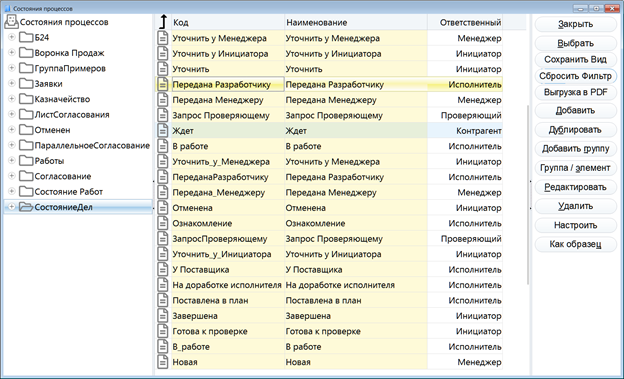Click the Отменен folder icon
624x379 pixels.
26,130
